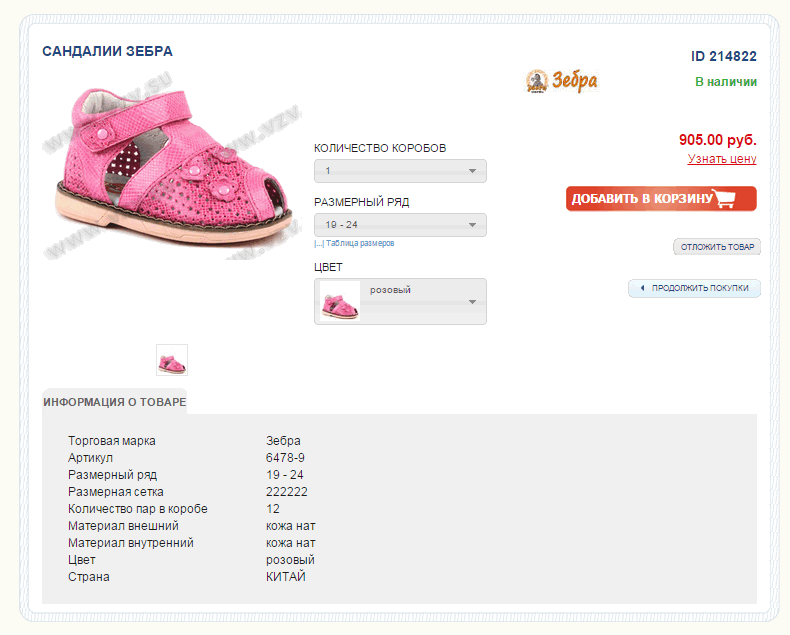Click the bracket icon beside Таблица размеров
Viewport: 790px width, 635px height.
pyautogui.click(x=319, y=243)
